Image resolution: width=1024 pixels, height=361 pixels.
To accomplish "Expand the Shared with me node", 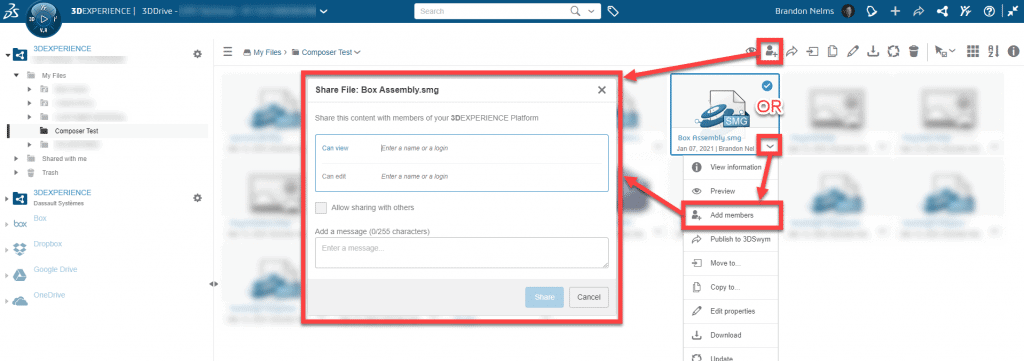I will (x=16, y=159).
